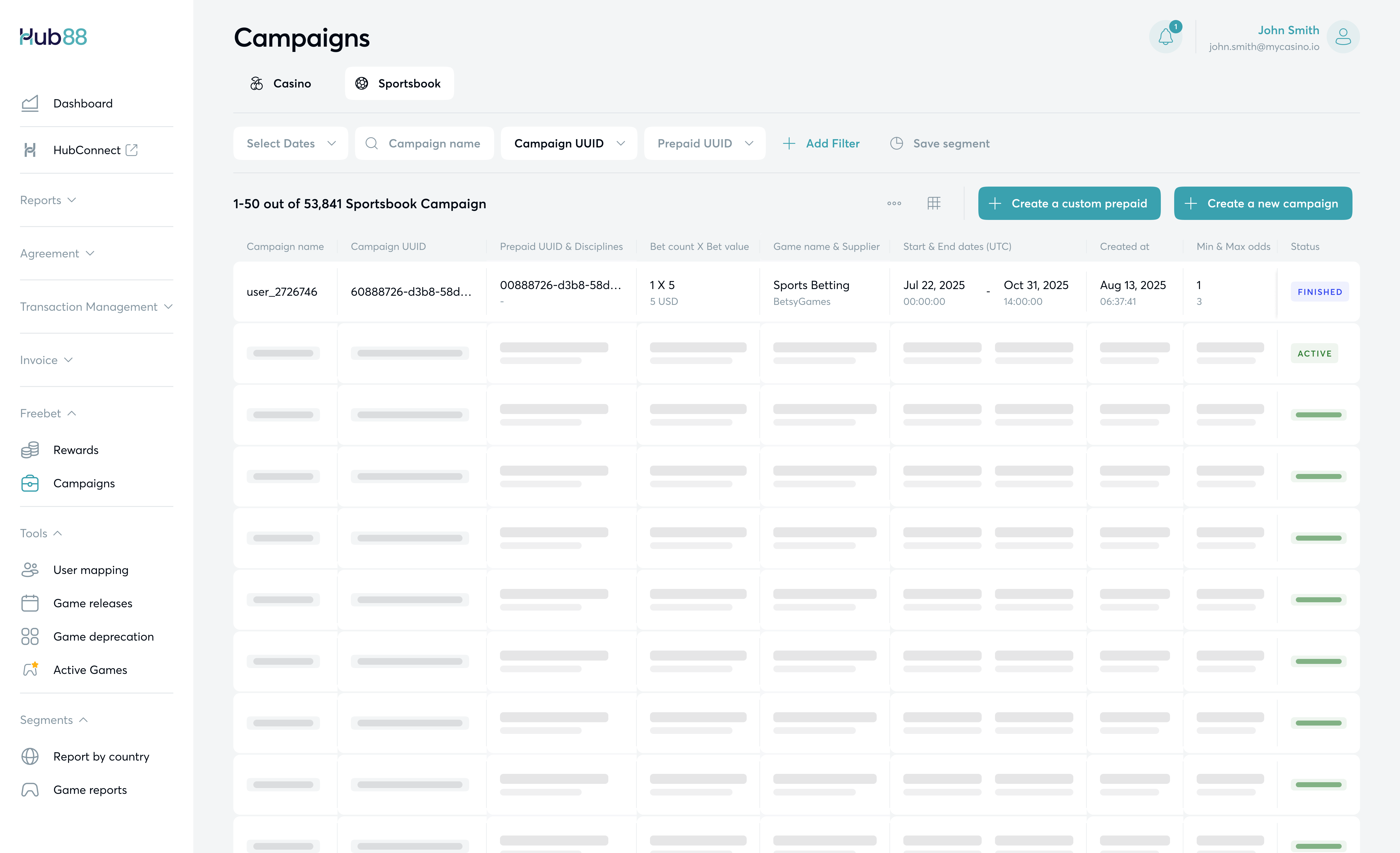Click Create a custom prepaid button

(x=1069, y=203)
